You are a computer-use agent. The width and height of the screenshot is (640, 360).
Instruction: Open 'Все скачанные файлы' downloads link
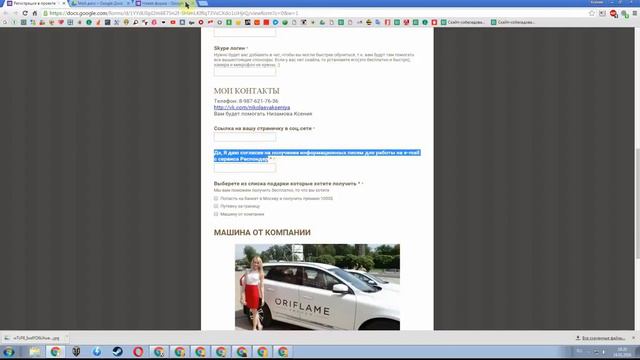600,338
